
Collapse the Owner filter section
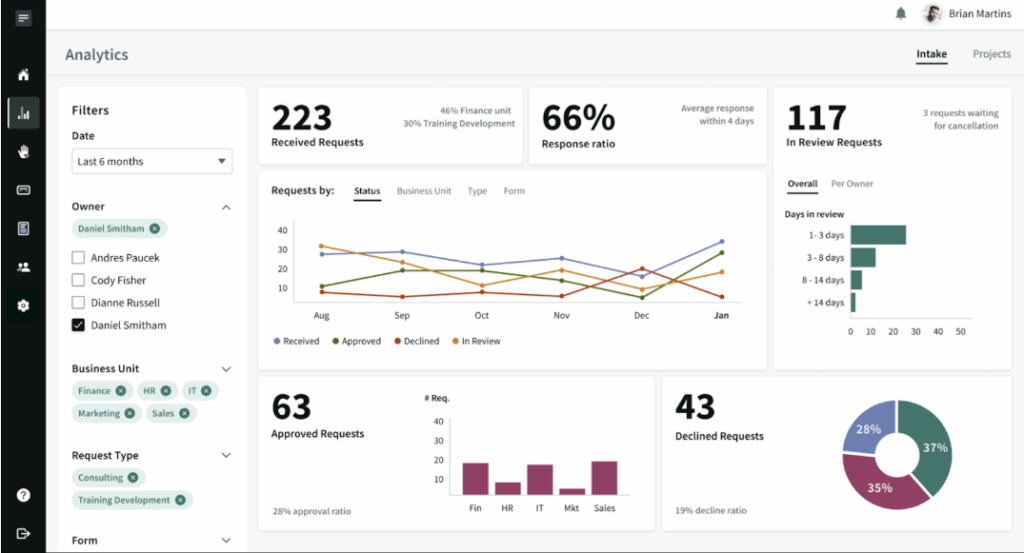pyautogui.click(x=226, y=207)
